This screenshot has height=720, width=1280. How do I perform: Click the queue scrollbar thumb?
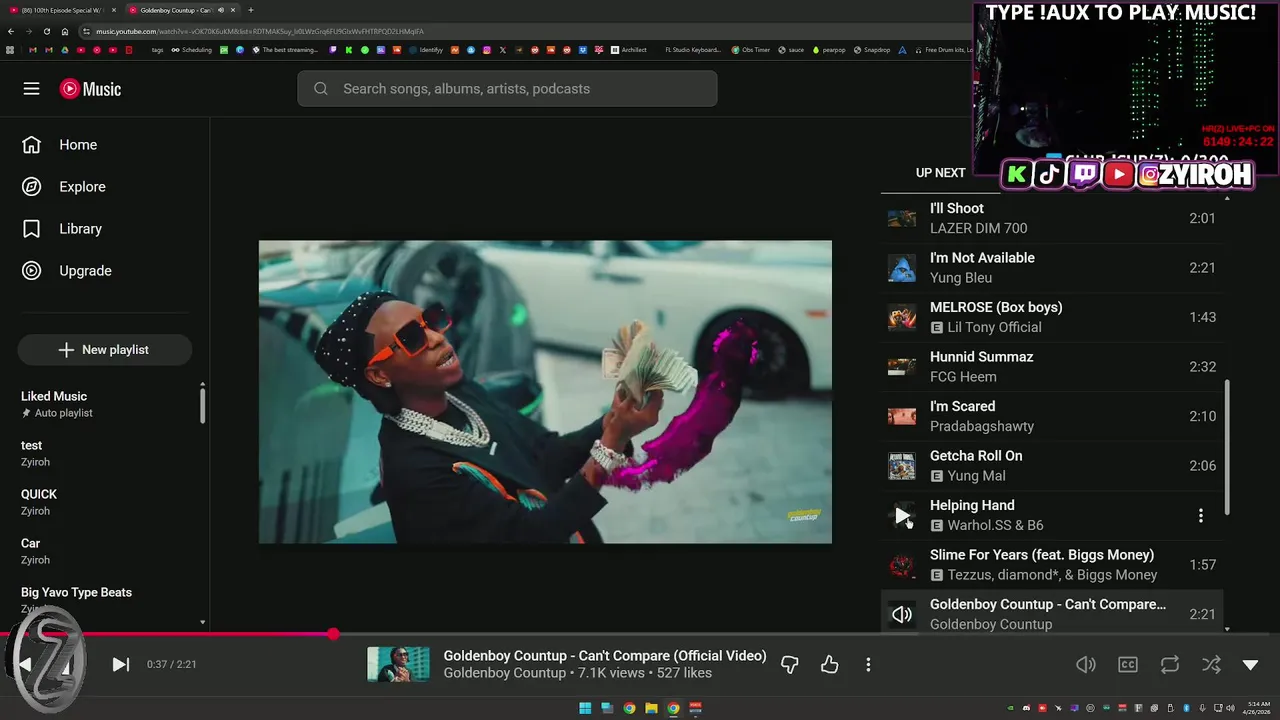(x=1227, y=448)
